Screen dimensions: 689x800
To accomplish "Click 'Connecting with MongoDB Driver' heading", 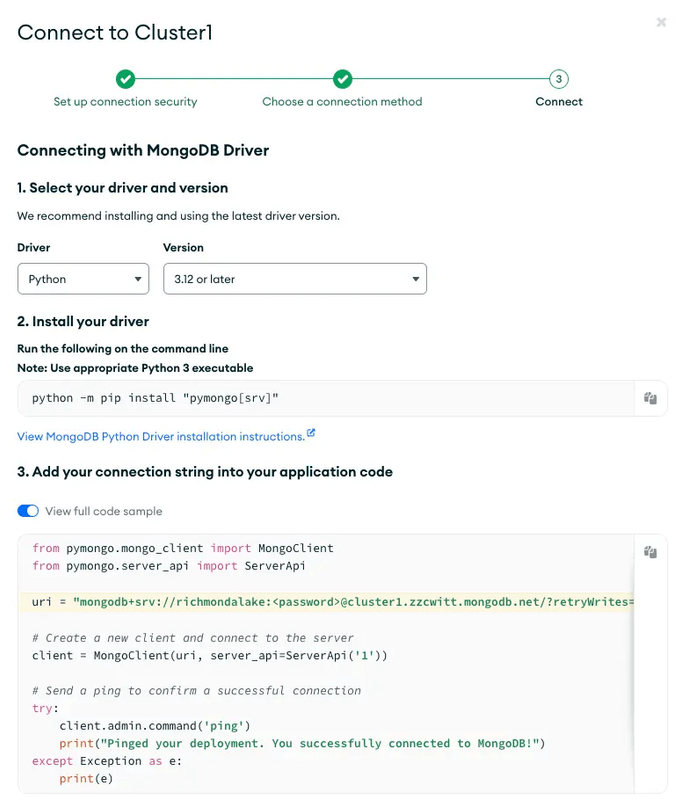I will 143,151.
